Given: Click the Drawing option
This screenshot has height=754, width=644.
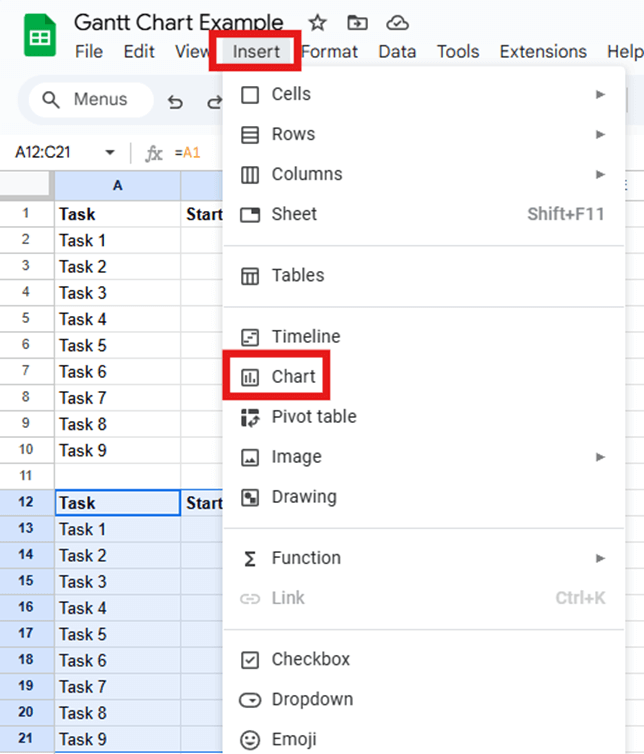Looking at the screenshot, I should [303, 497].
